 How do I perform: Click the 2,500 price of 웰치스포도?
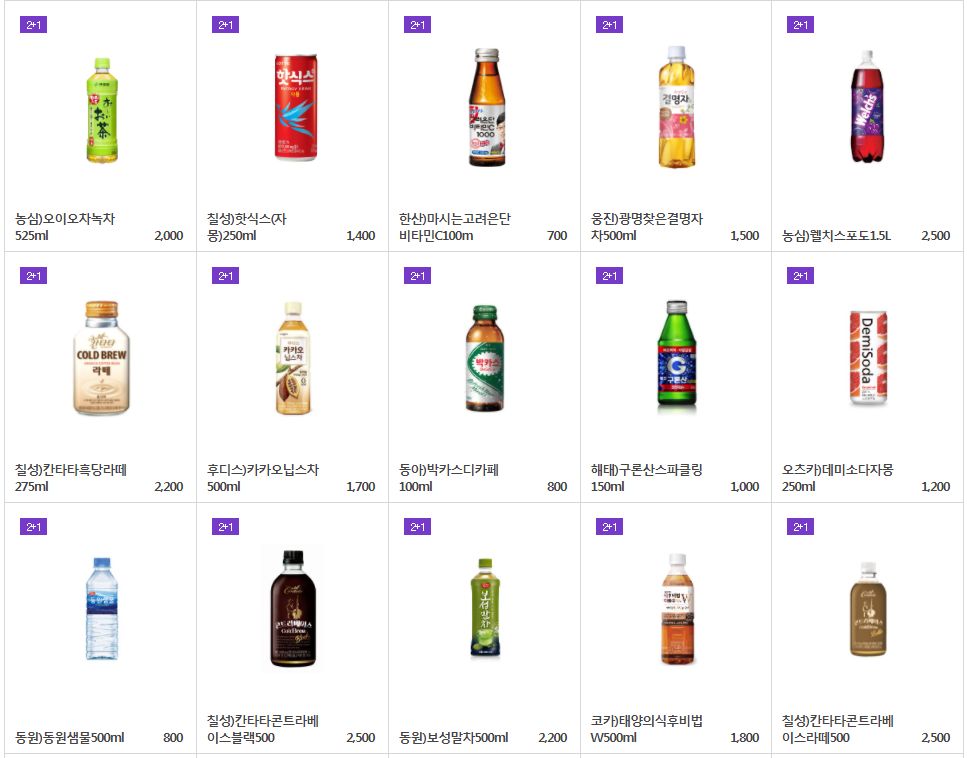[936, 236]
